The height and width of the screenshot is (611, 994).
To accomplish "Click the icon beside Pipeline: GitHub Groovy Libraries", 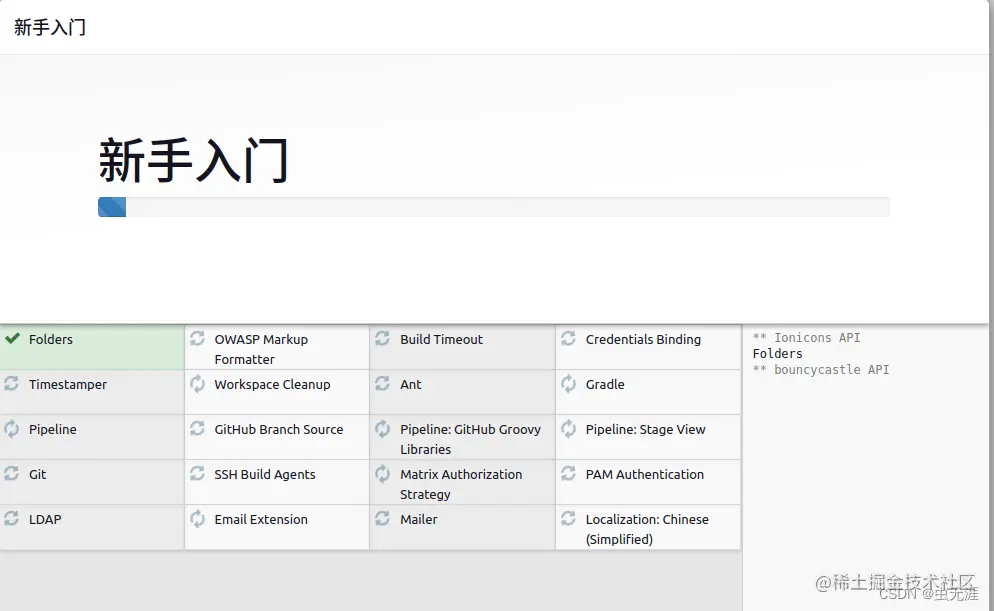I will 382,428.
